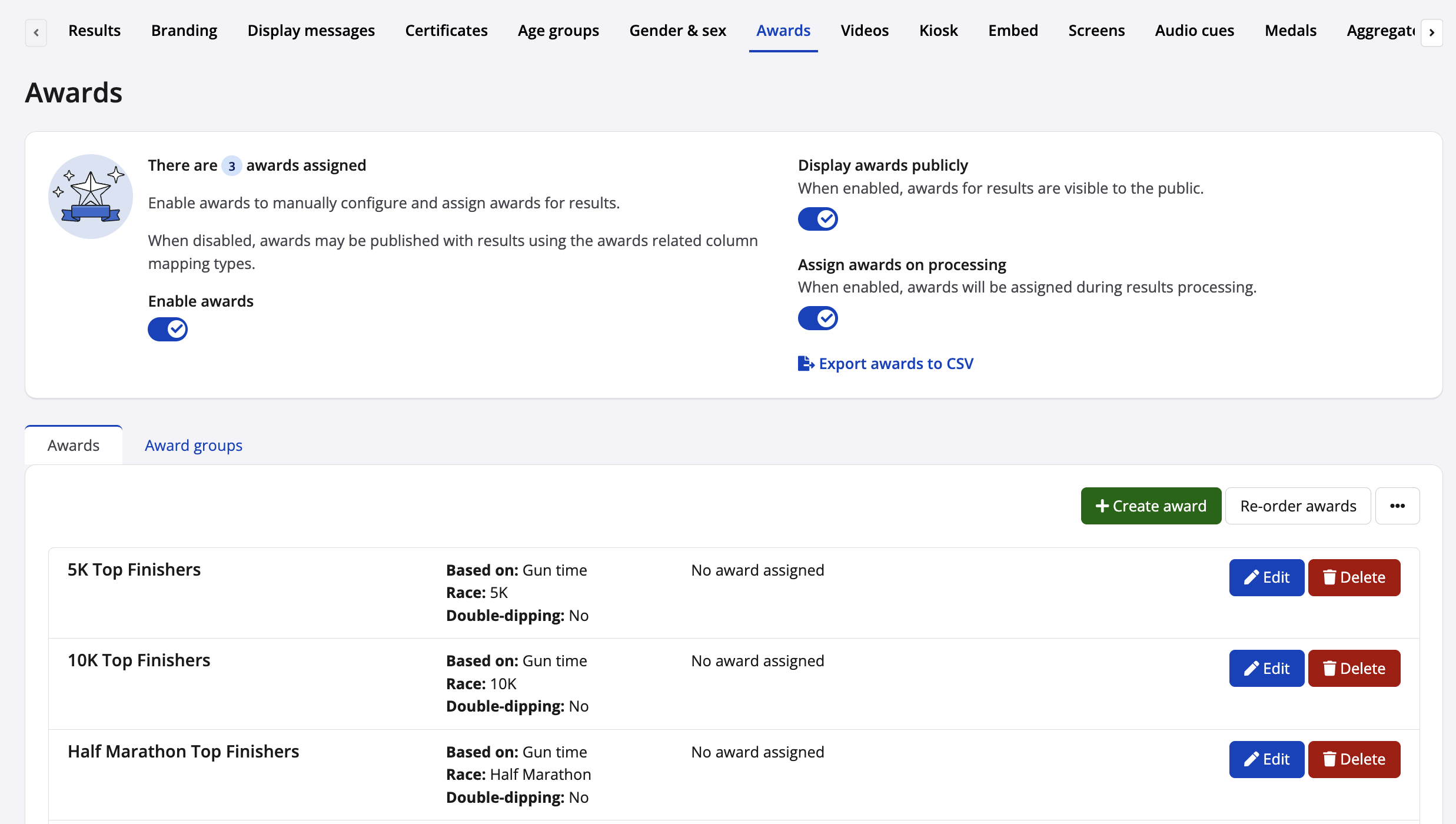
Task: Edit the 5K Top Finishers award
Action: click(1266, 577)
